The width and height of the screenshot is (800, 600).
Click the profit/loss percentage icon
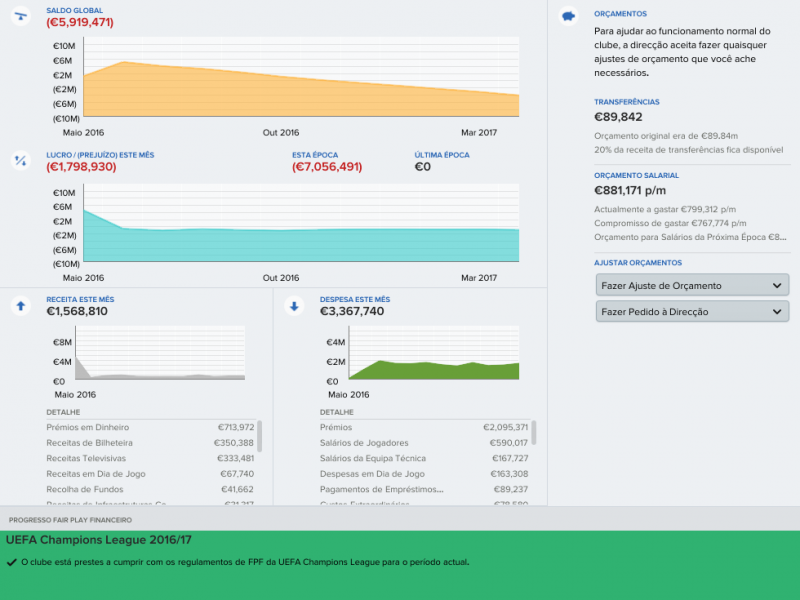click(20, 160)
